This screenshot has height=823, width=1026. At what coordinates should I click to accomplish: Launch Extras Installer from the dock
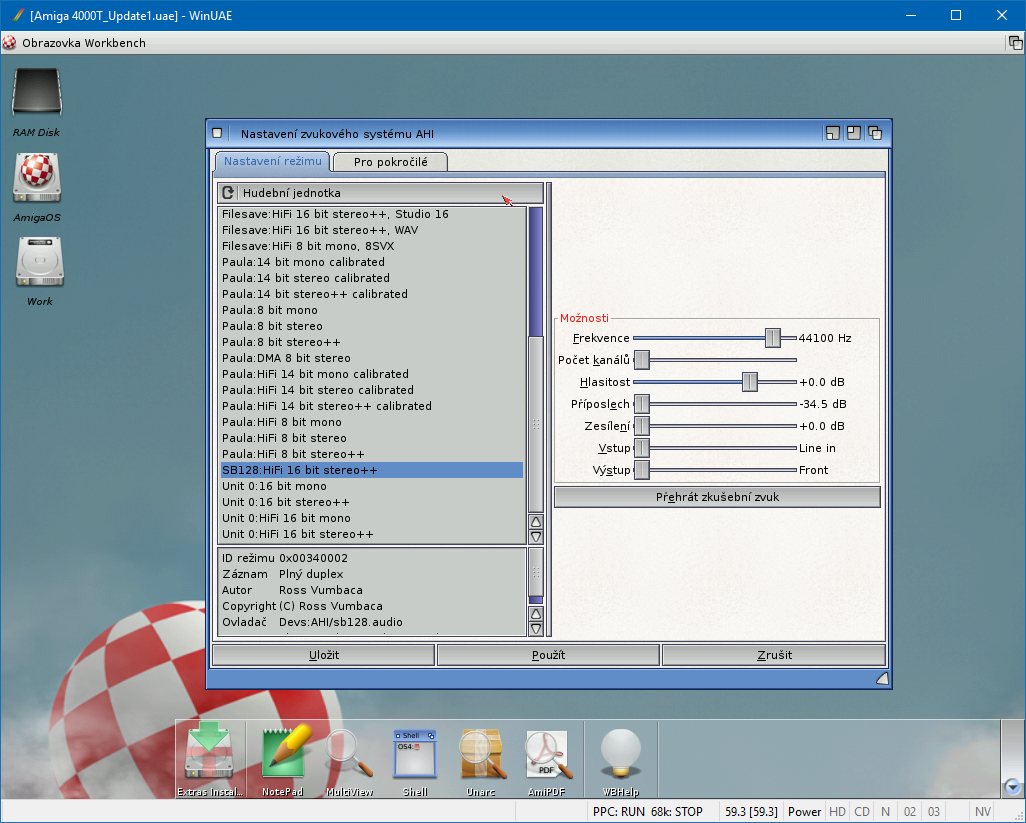208,754
